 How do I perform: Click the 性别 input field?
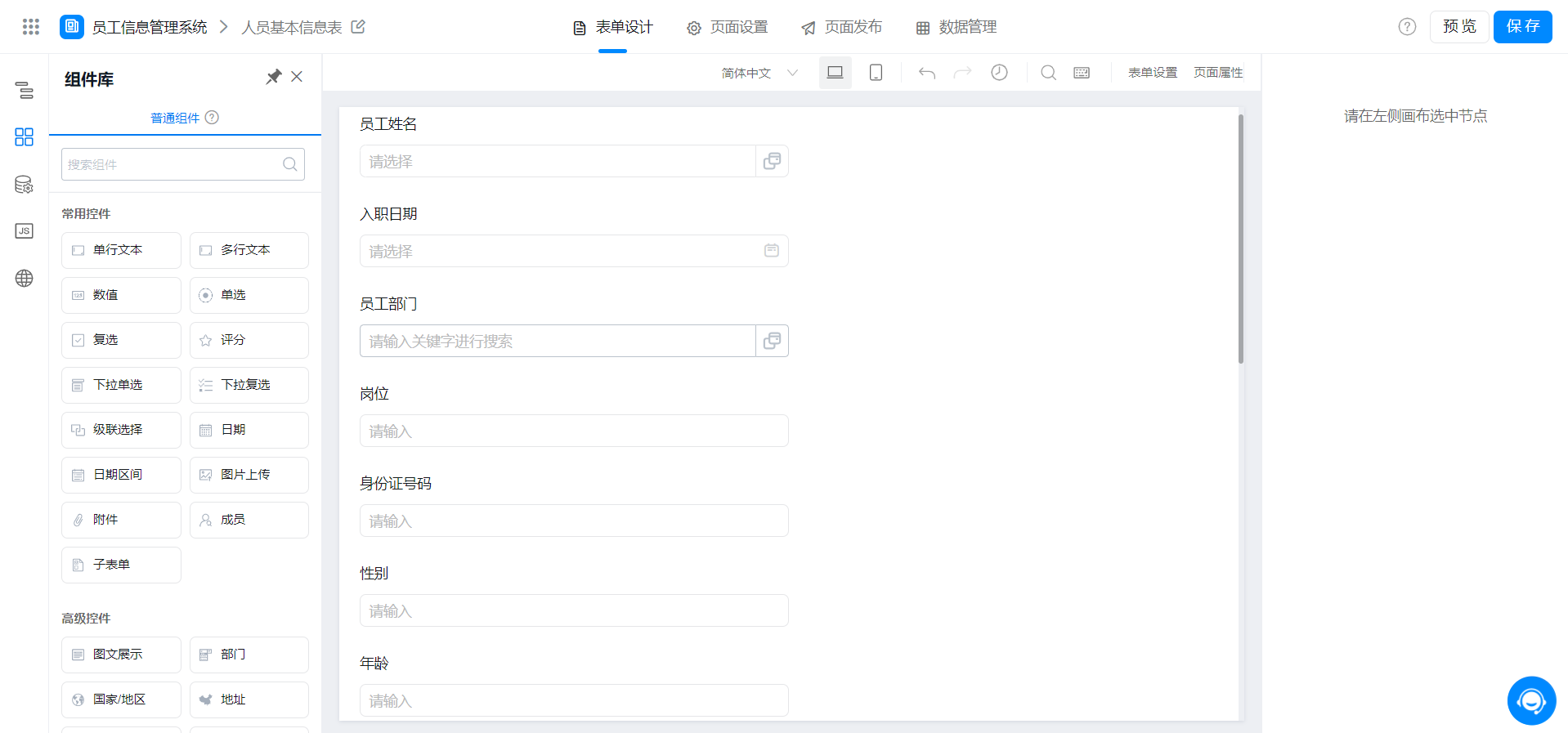(x=574, y=610)
